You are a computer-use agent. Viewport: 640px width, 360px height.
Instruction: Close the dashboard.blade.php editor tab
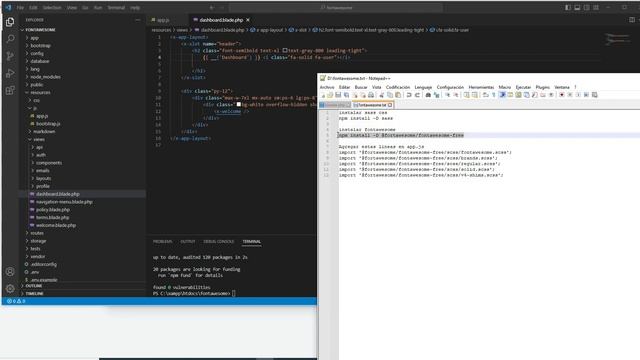[248, 20]
